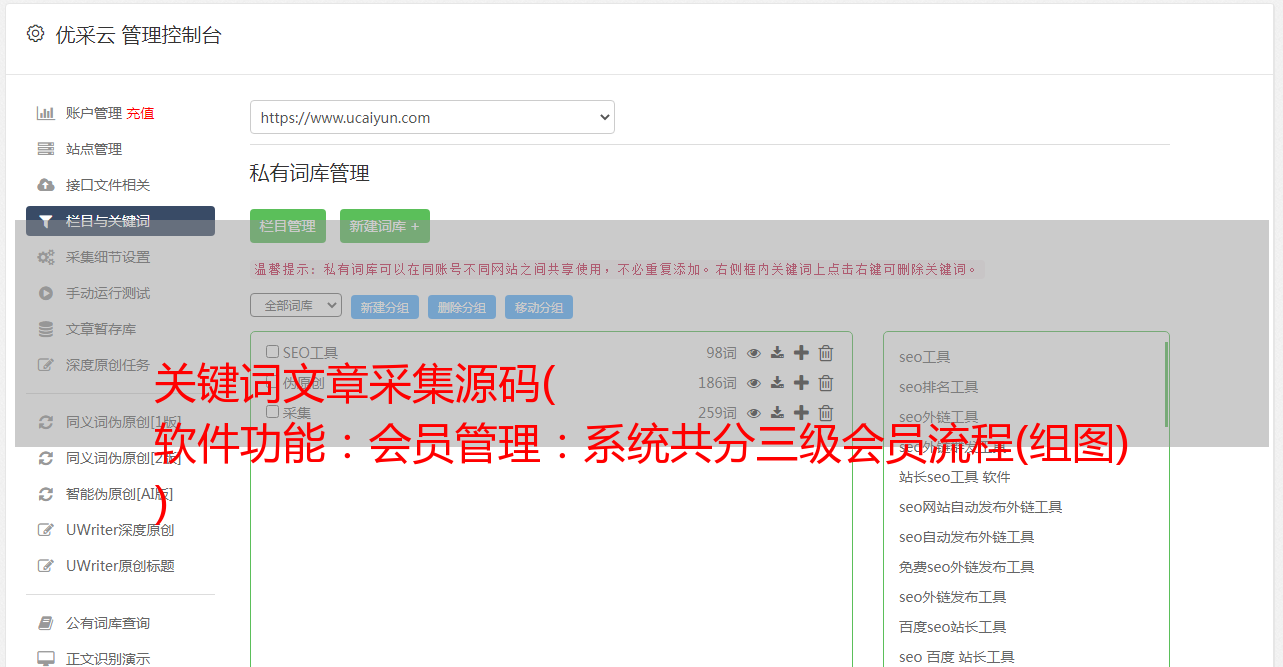Click the 手动运行测试 play icon
This screenshot has width=1283, height=667.
tap(46, 293)
